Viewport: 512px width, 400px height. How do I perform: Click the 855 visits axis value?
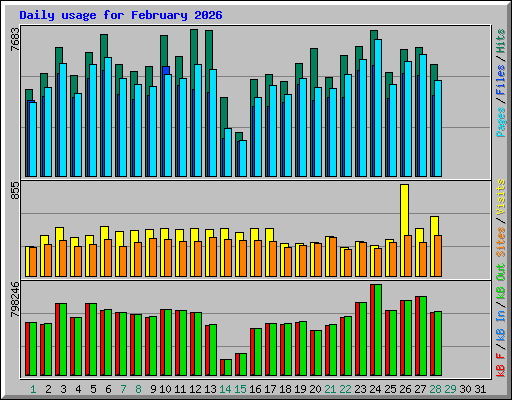(x=15, y=191)
